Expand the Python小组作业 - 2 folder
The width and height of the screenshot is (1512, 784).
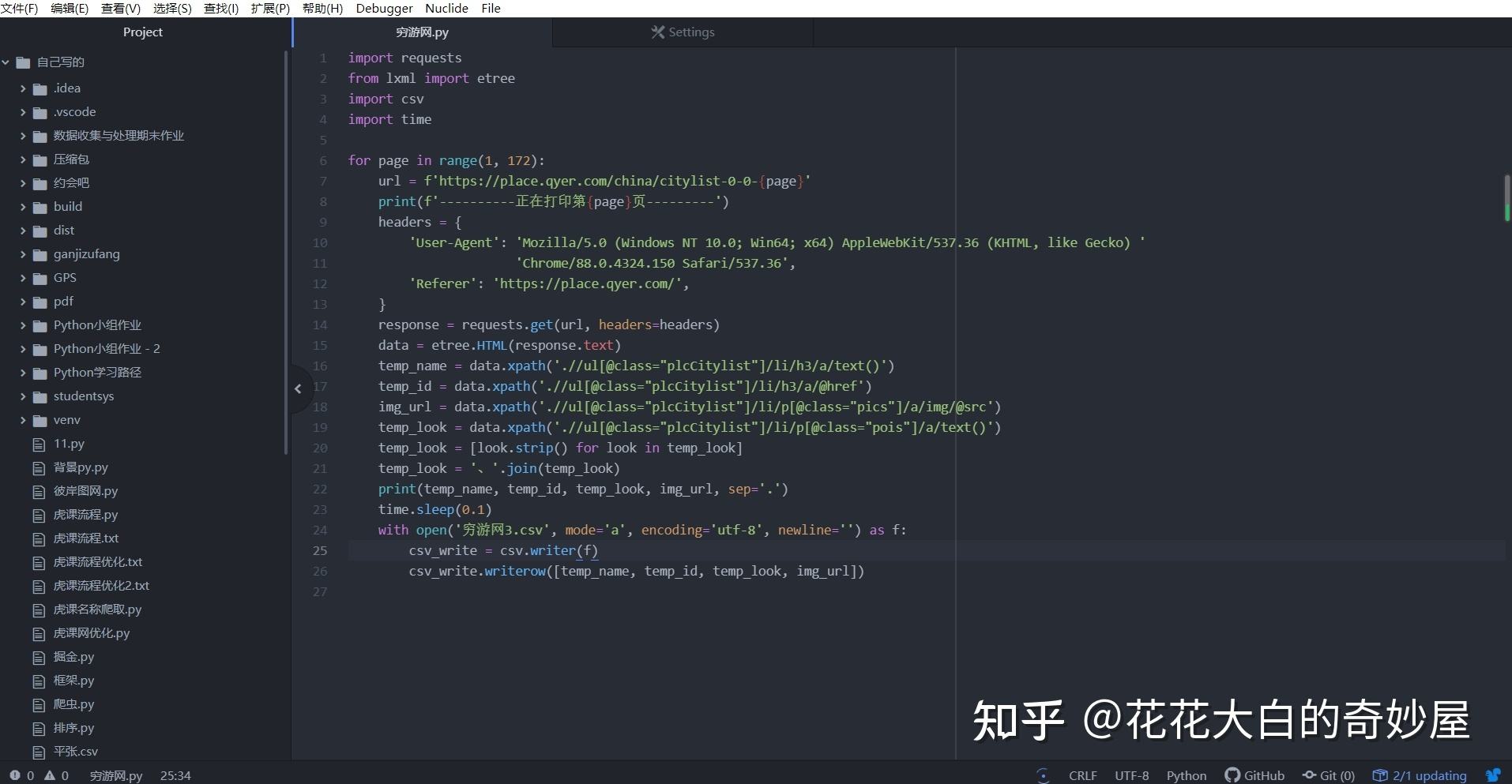23,349
